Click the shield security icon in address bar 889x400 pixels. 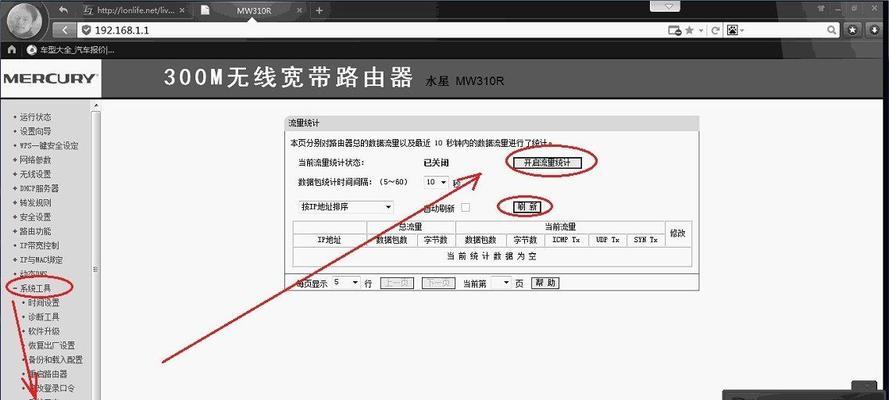(86, 30)
